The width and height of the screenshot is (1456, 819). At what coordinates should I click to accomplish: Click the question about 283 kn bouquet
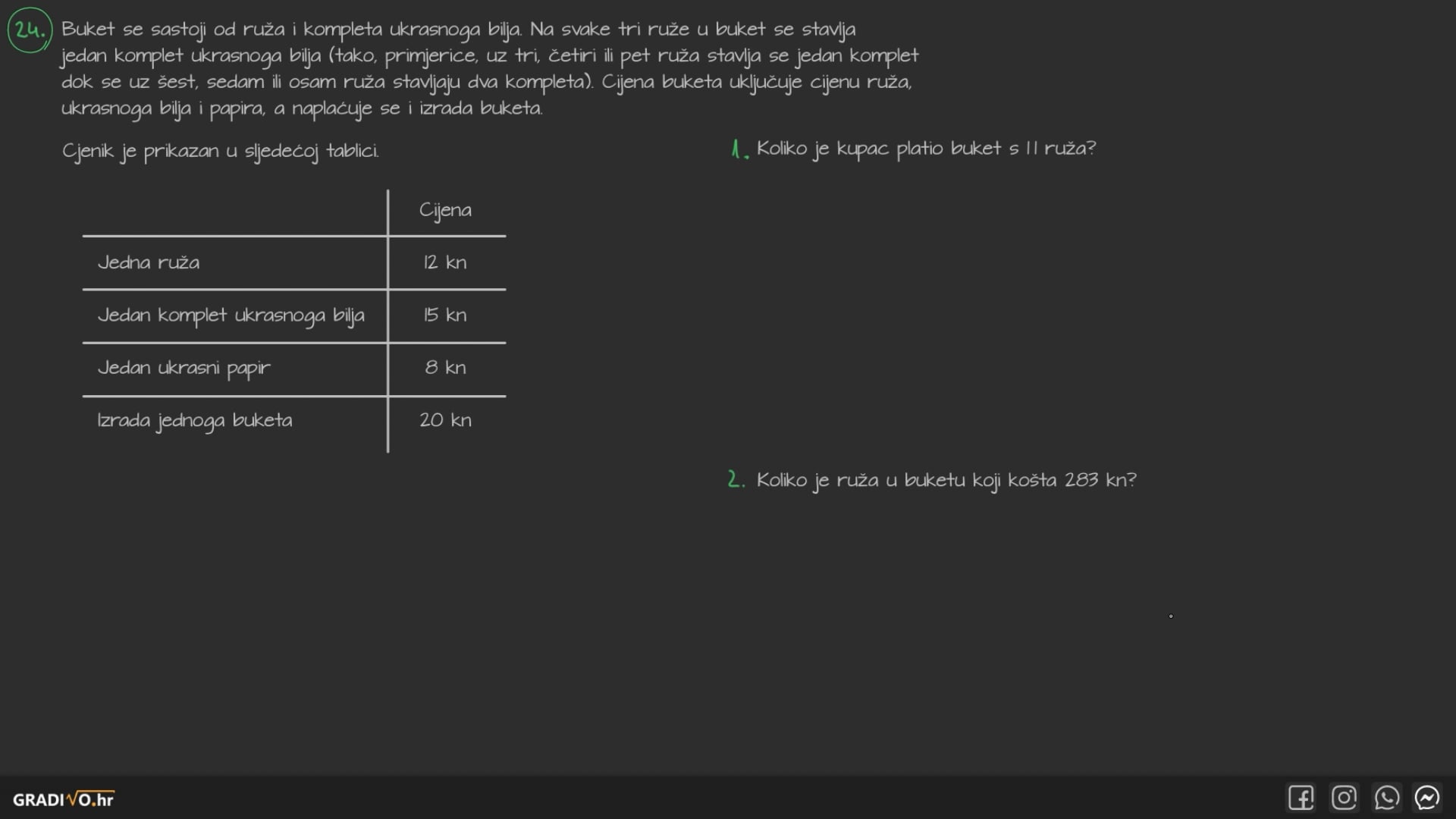pyautogui.click(x=946, y=480)
